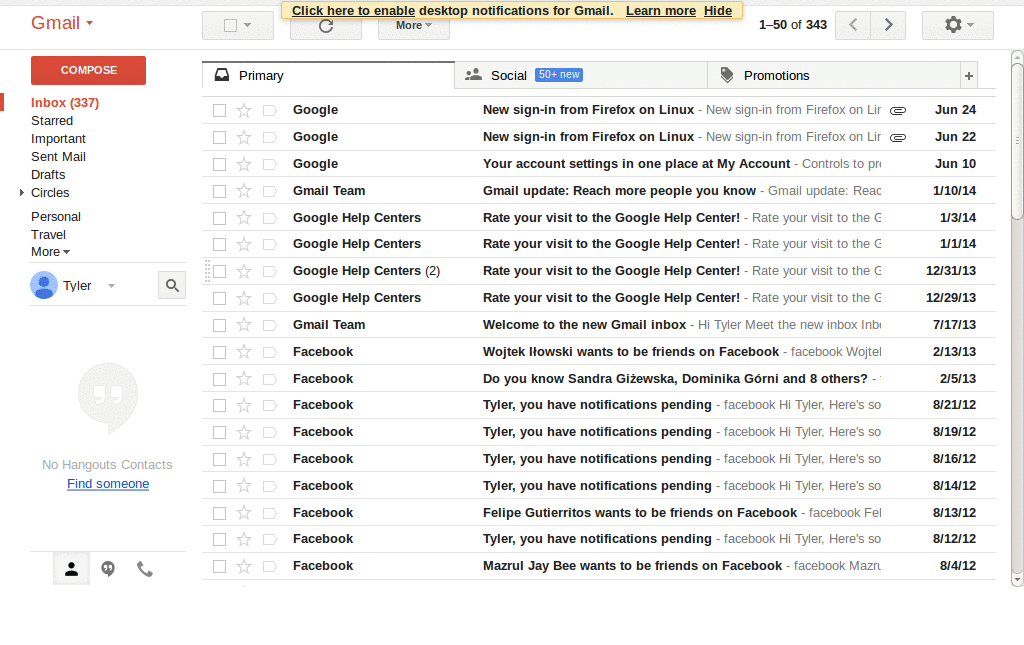Mark Sandra Giżewska Facebook email as important
Image resolution: width=1024 pixels, height=645 pixels.
(x=269, y=379)
